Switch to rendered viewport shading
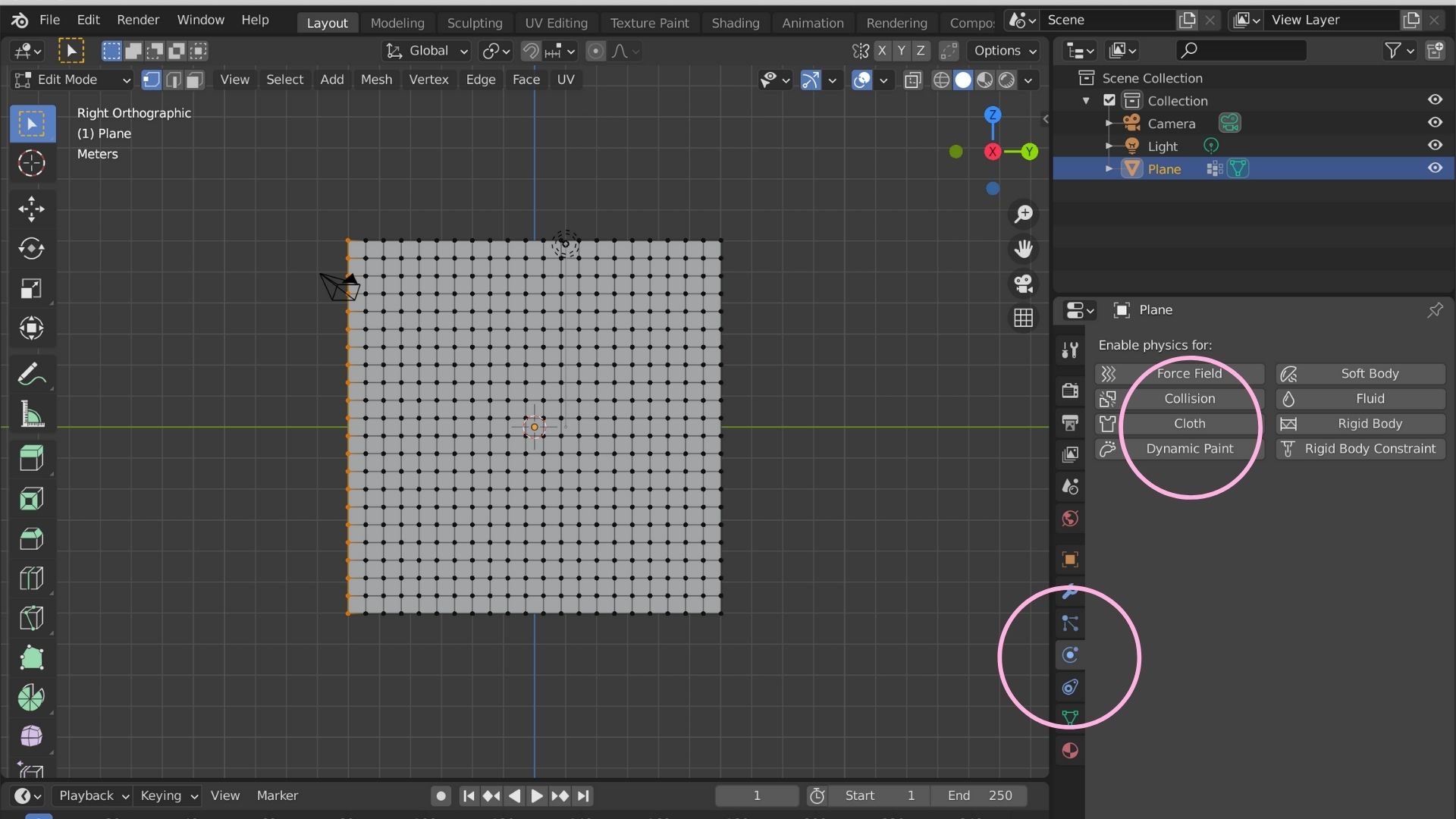The width and height of the screenshot is (1456, 819). pos(1006,80)
